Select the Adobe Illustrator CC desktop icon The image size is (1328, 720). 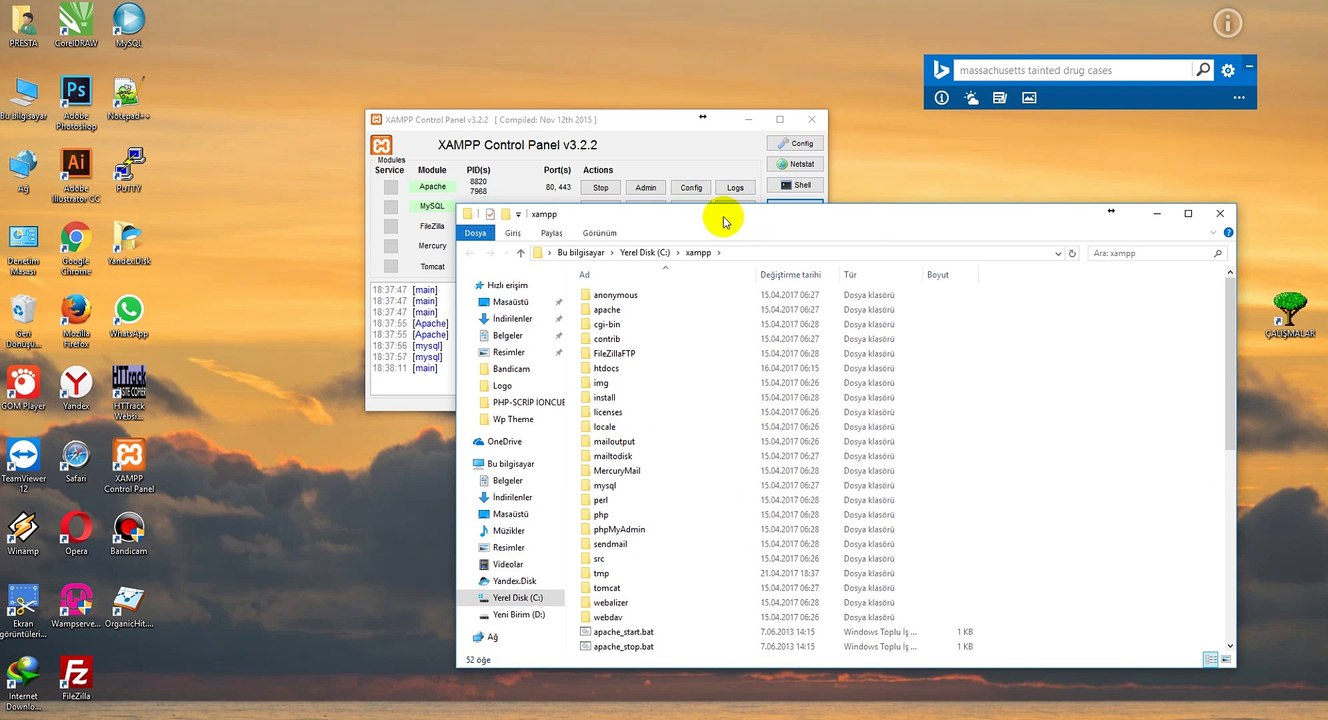click(76, 177)
